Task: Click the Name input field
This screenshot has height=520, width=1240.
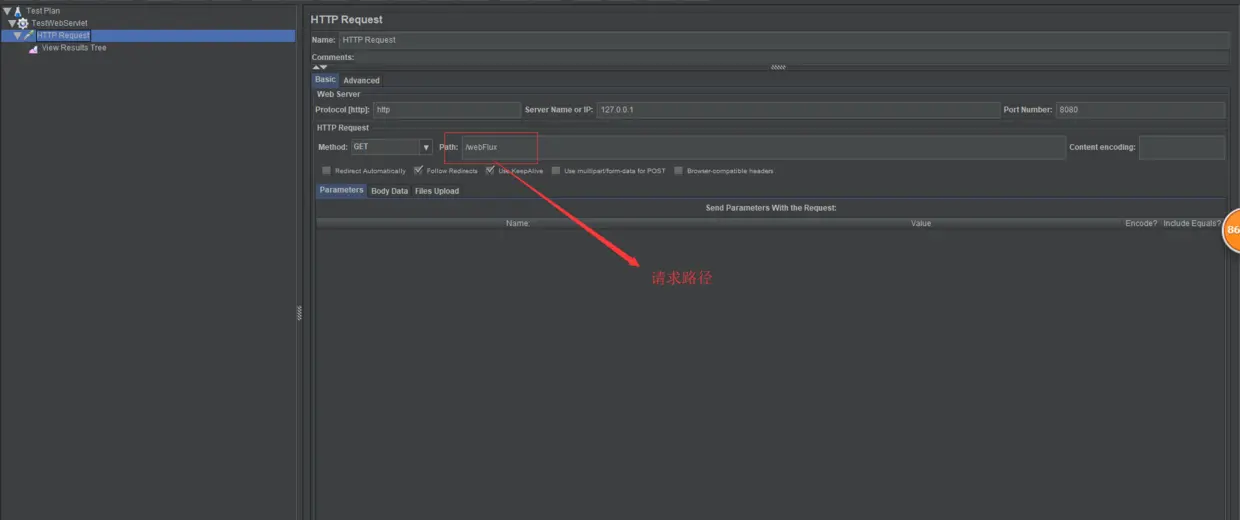Action: (x=784, y=40)
